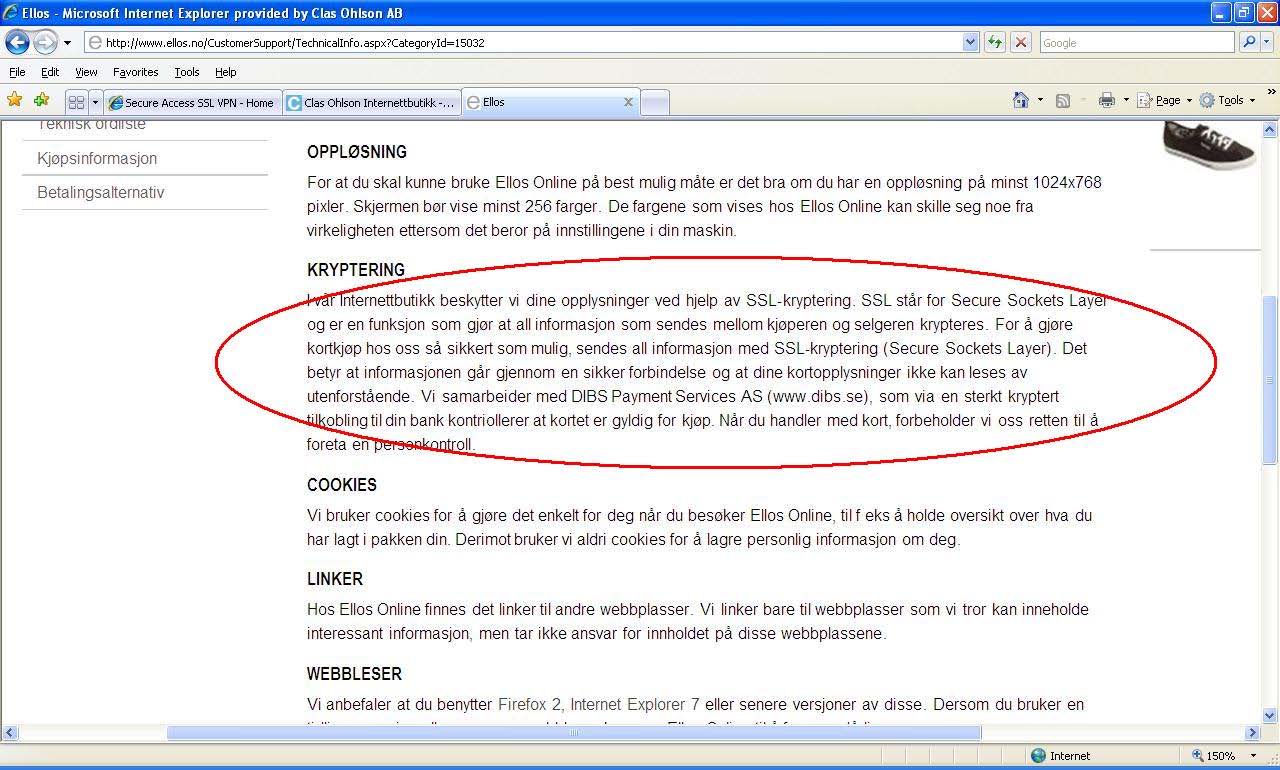Open the tab list dropdown arrow
Viewport: 1280px width, 770px height.
pos(96,102)
